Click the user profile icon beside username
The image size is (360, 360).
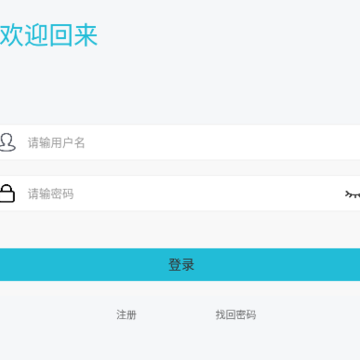pos(7,142)
